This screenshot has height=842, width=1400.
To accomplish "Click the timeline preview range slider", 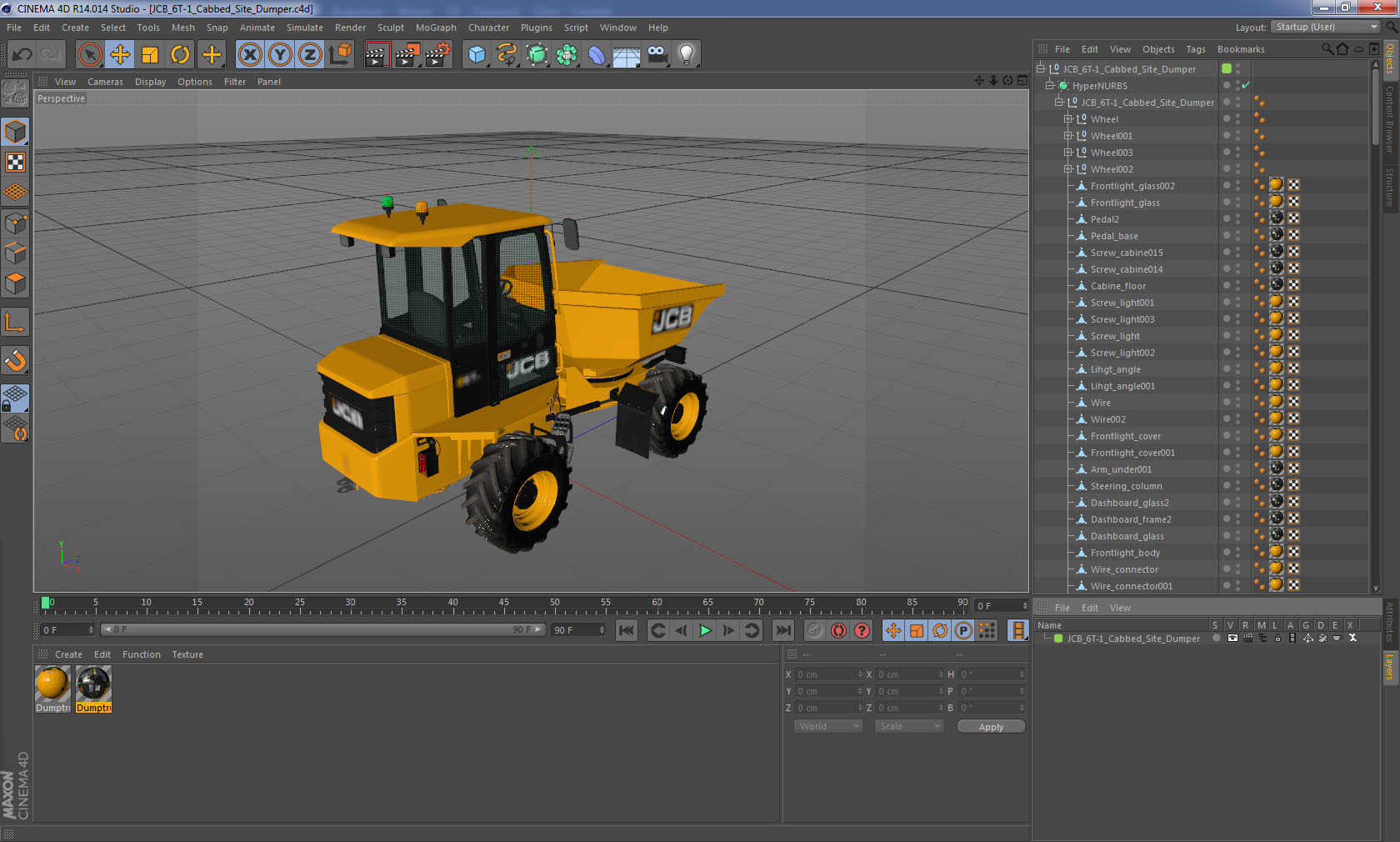I will (322, 630).
